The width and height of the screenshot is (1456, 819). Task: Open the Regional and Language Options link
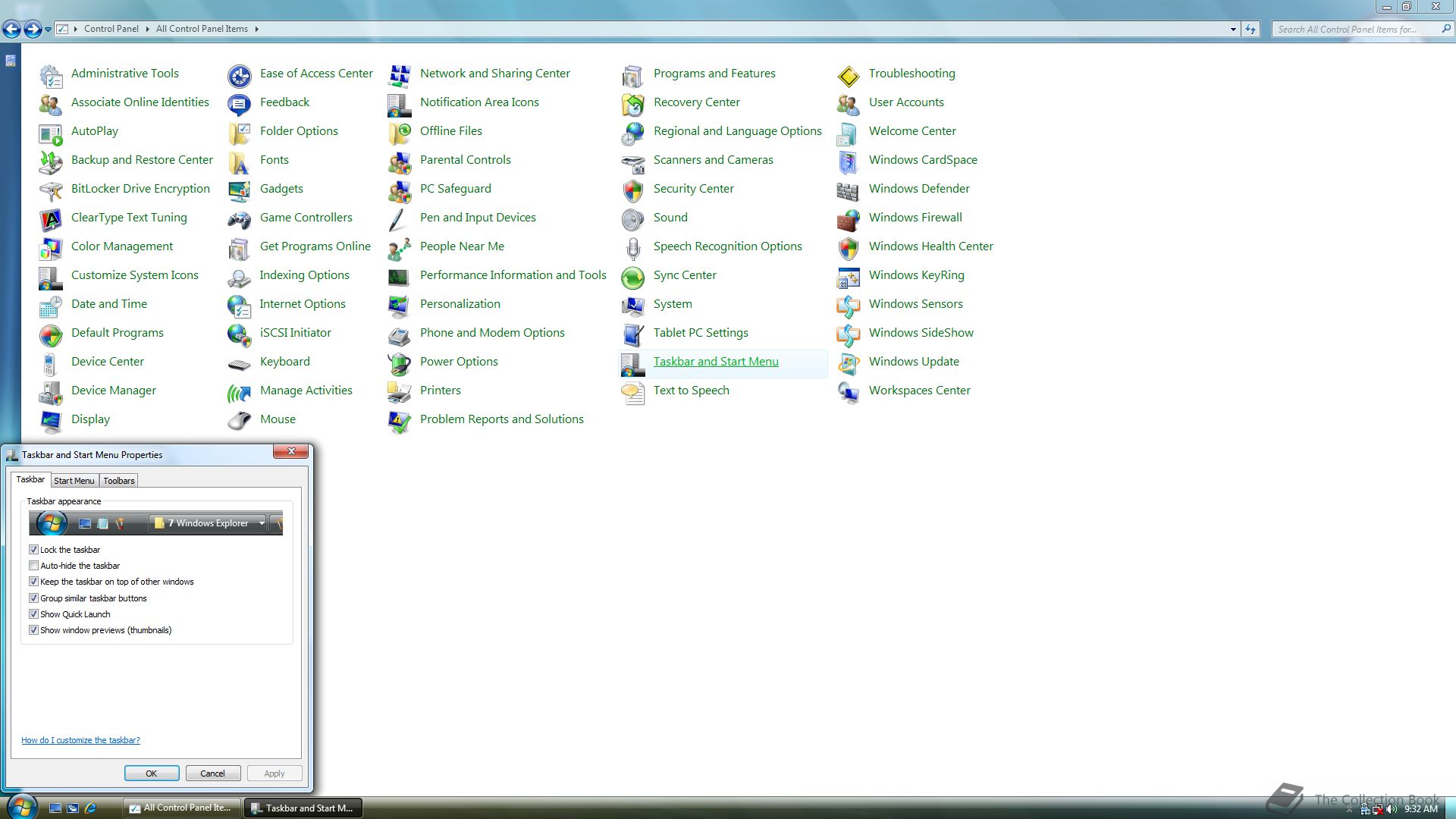[738, 131]
